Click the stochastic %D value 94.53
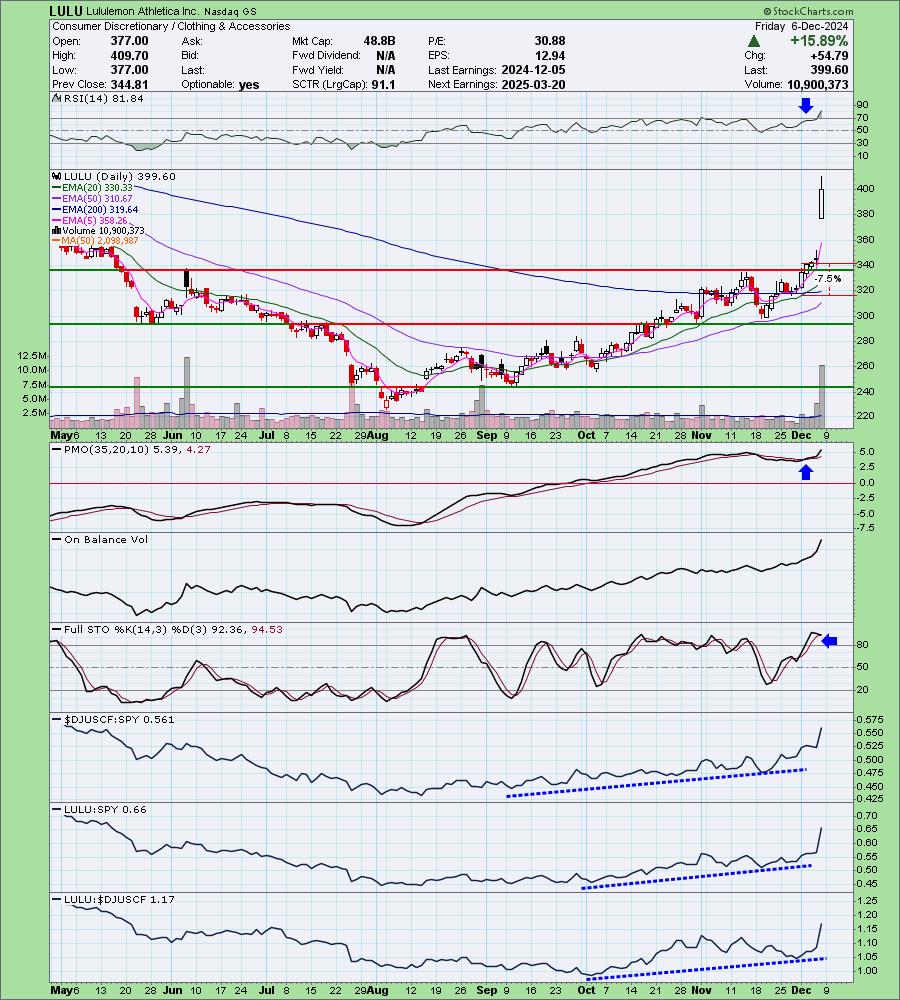 pyautogui.click(x=267, y=629)
